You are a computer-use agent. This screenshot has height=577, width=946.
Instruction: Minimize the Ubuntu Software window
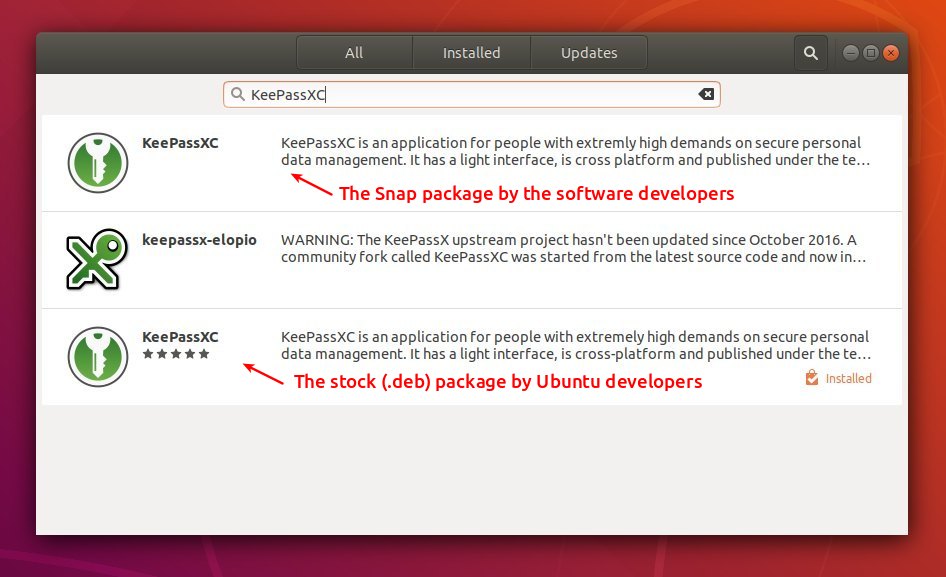point(851,53)
